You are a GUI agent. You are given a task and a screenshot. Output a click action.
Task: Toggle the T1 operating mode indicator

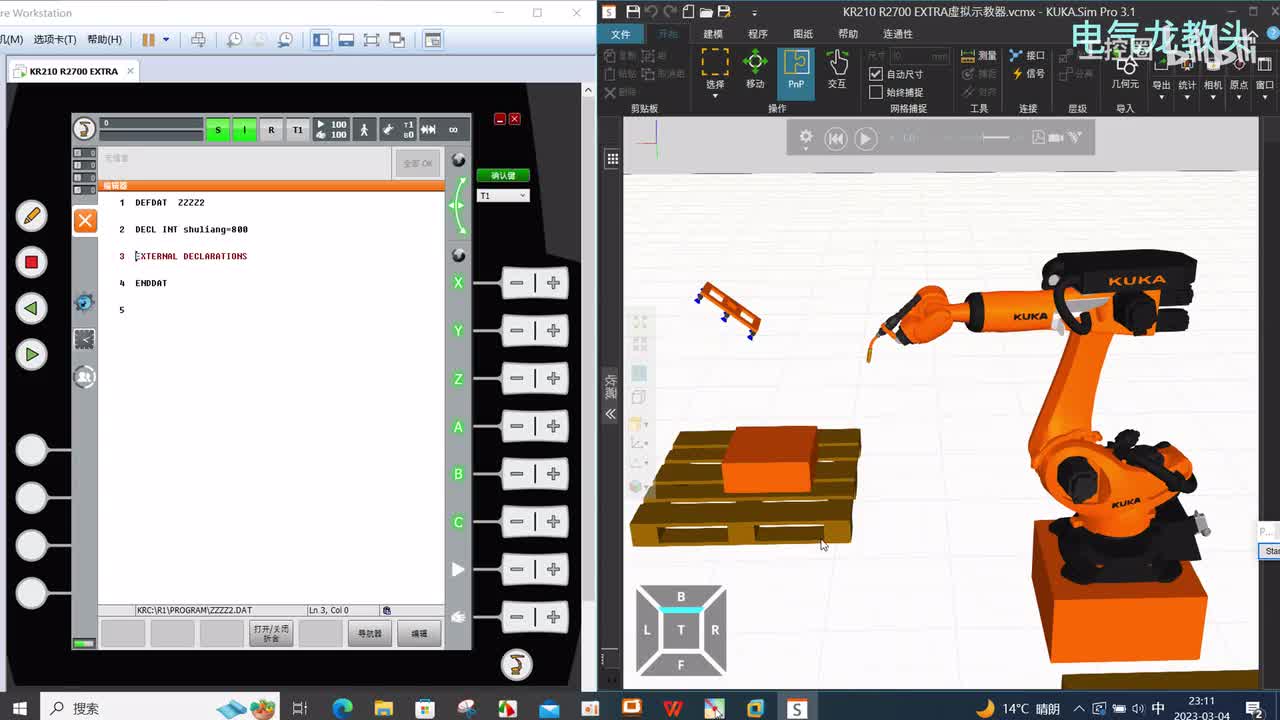[297, 129]
